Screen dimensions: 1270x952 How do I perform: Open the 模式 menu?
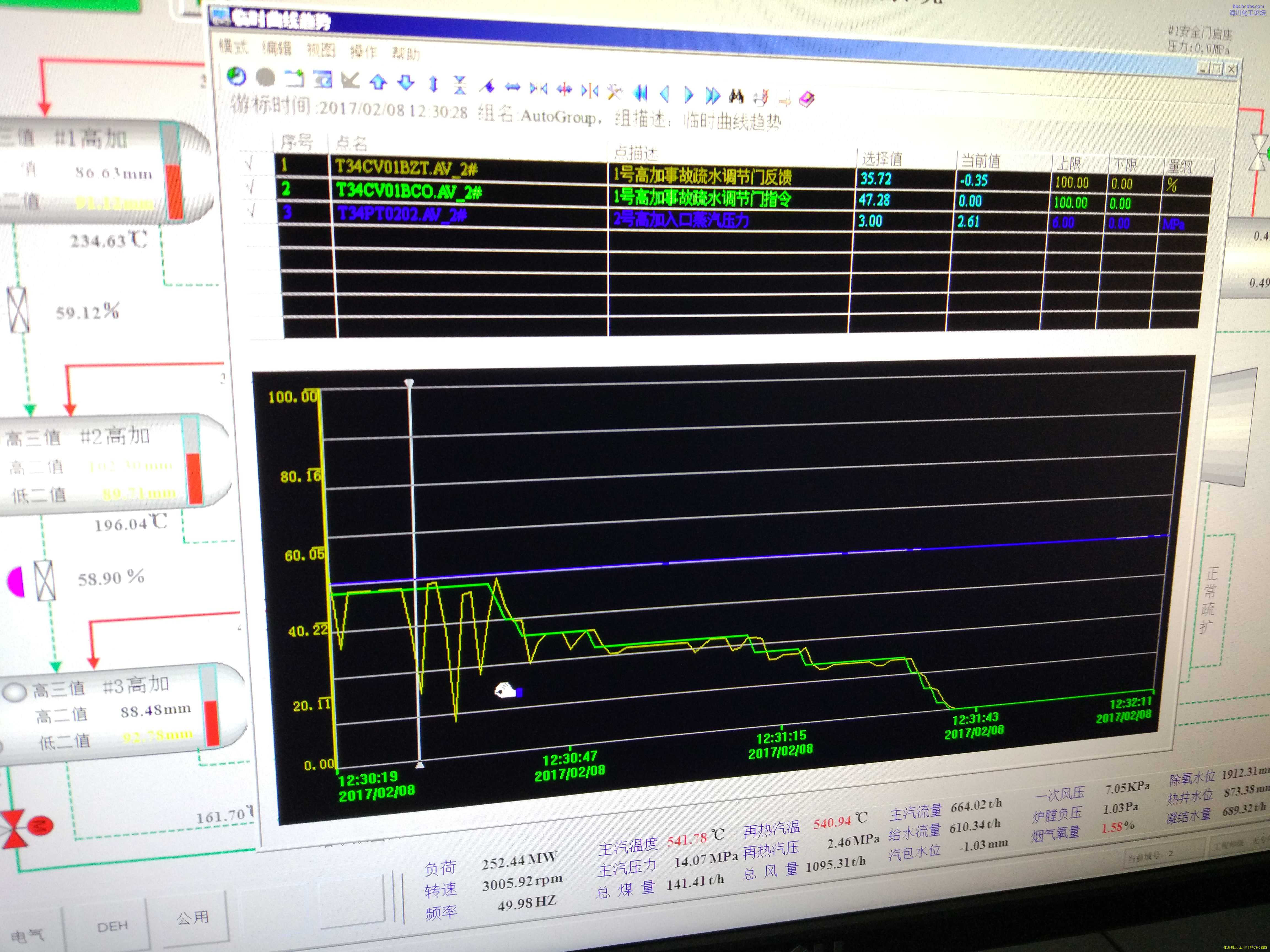pyautogui.click(x=234, y=46)
